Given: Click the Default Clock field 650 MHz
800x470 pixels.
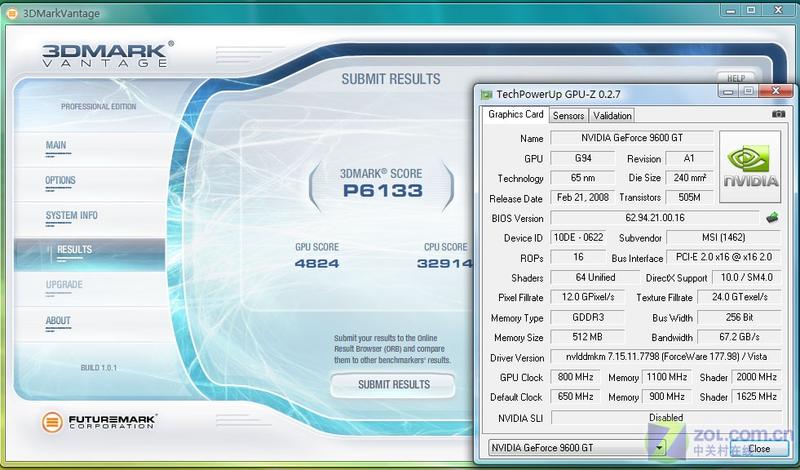Looking at the screenshot, I should pyautogui.click(x=575, y=396).
